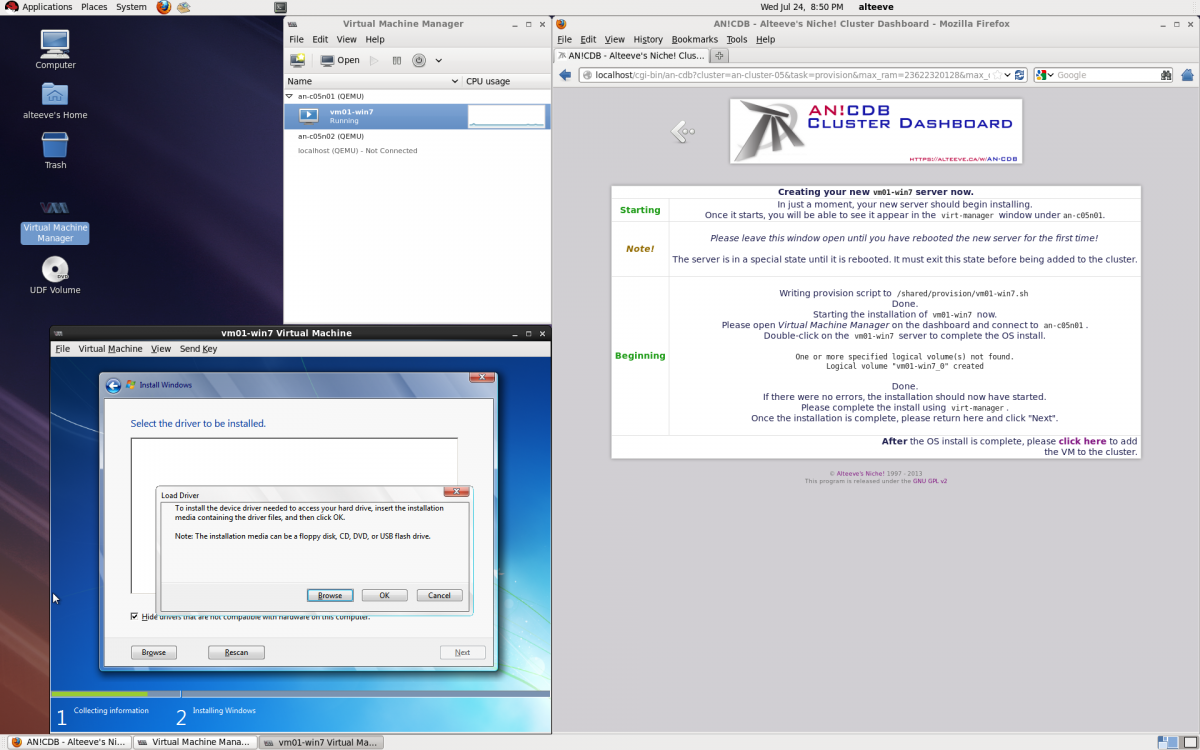Open the search engine selector dropdown
This screenshot has height=750, width=1200.
pyautogui.click(x=1045, y=75)
